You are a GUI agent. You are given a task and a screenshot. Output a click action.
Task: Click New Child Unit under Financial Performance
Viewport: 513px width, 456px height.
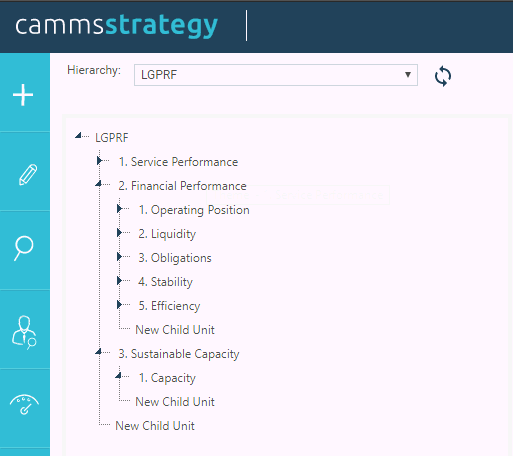click(175, 330)
